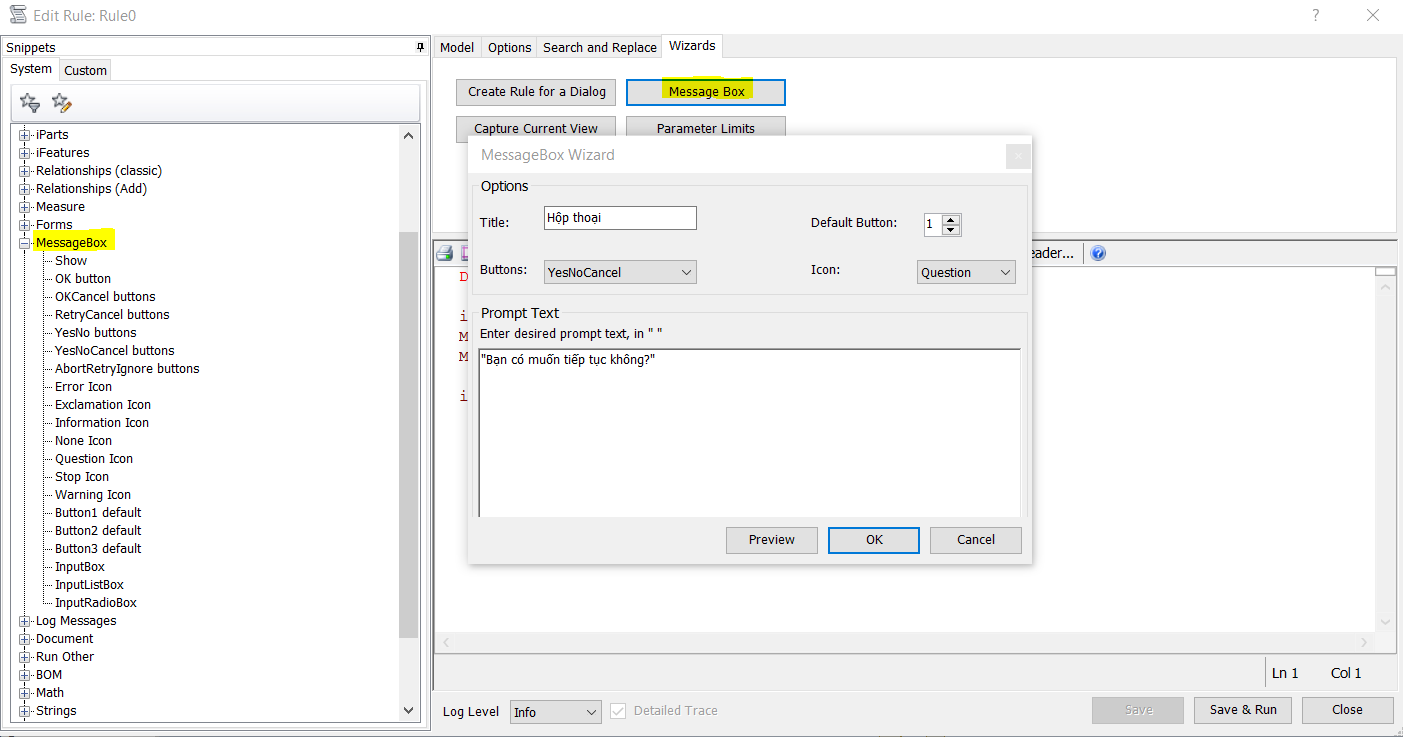Toggle the Detailed Trace checkbox
Screen dimensions: 1403x737
tap(618, 711)
